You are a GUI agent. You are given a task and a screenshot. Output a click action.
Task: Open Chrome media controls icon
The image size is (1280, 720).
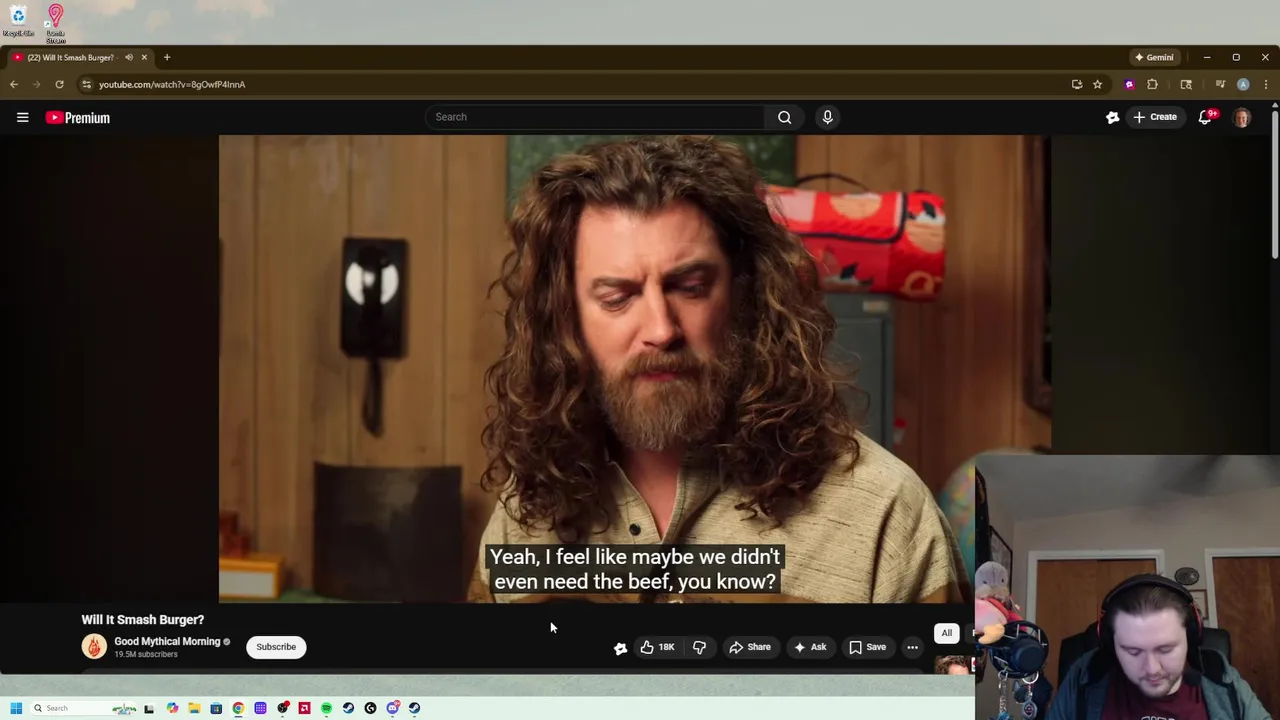click(x=1220, y=84)
